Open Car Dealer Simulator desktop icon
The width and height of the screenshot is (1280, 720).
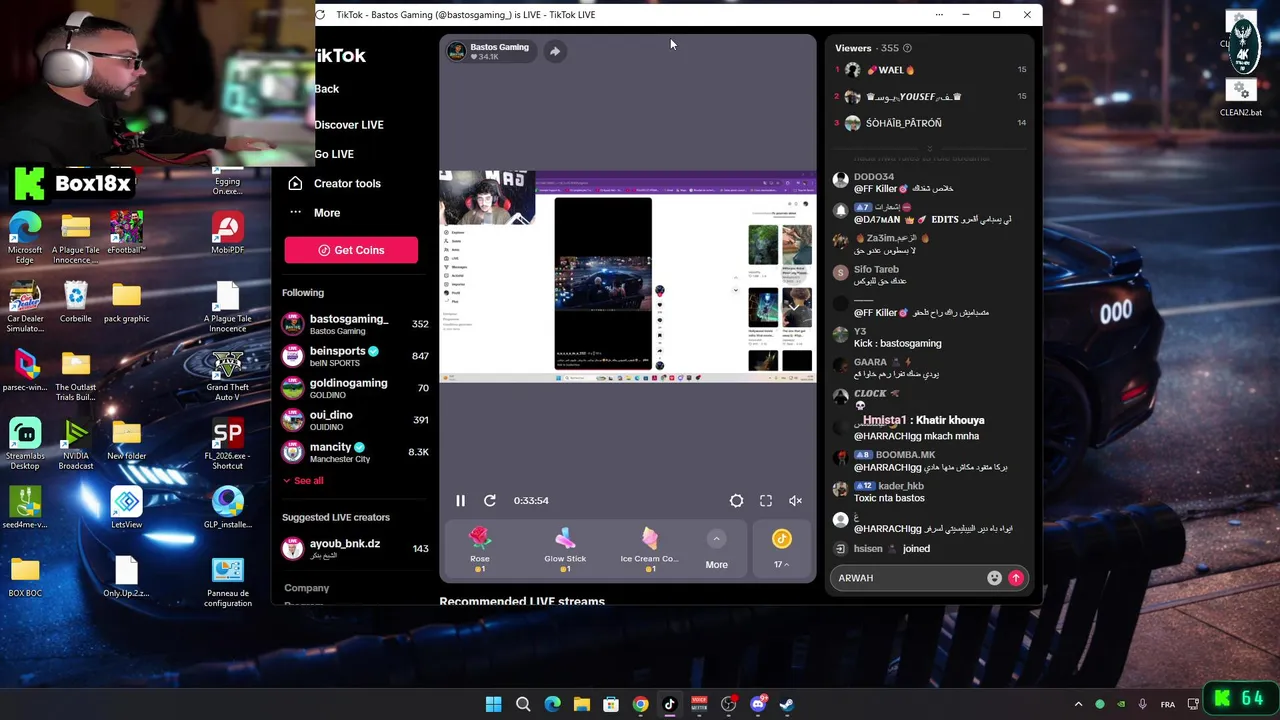[25, 307]
